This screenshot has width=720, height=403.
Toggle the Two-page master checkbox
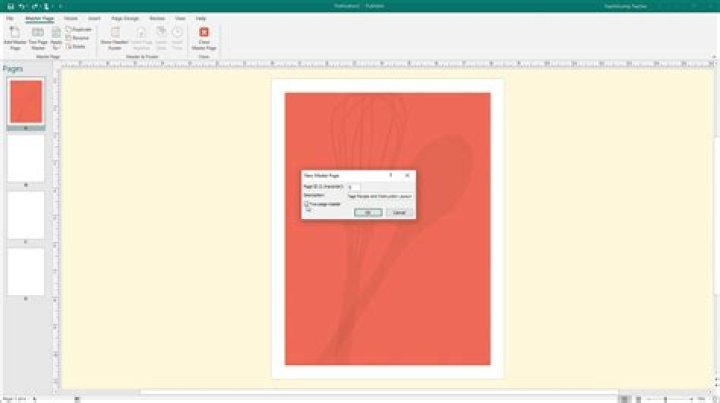click(306, 204)
